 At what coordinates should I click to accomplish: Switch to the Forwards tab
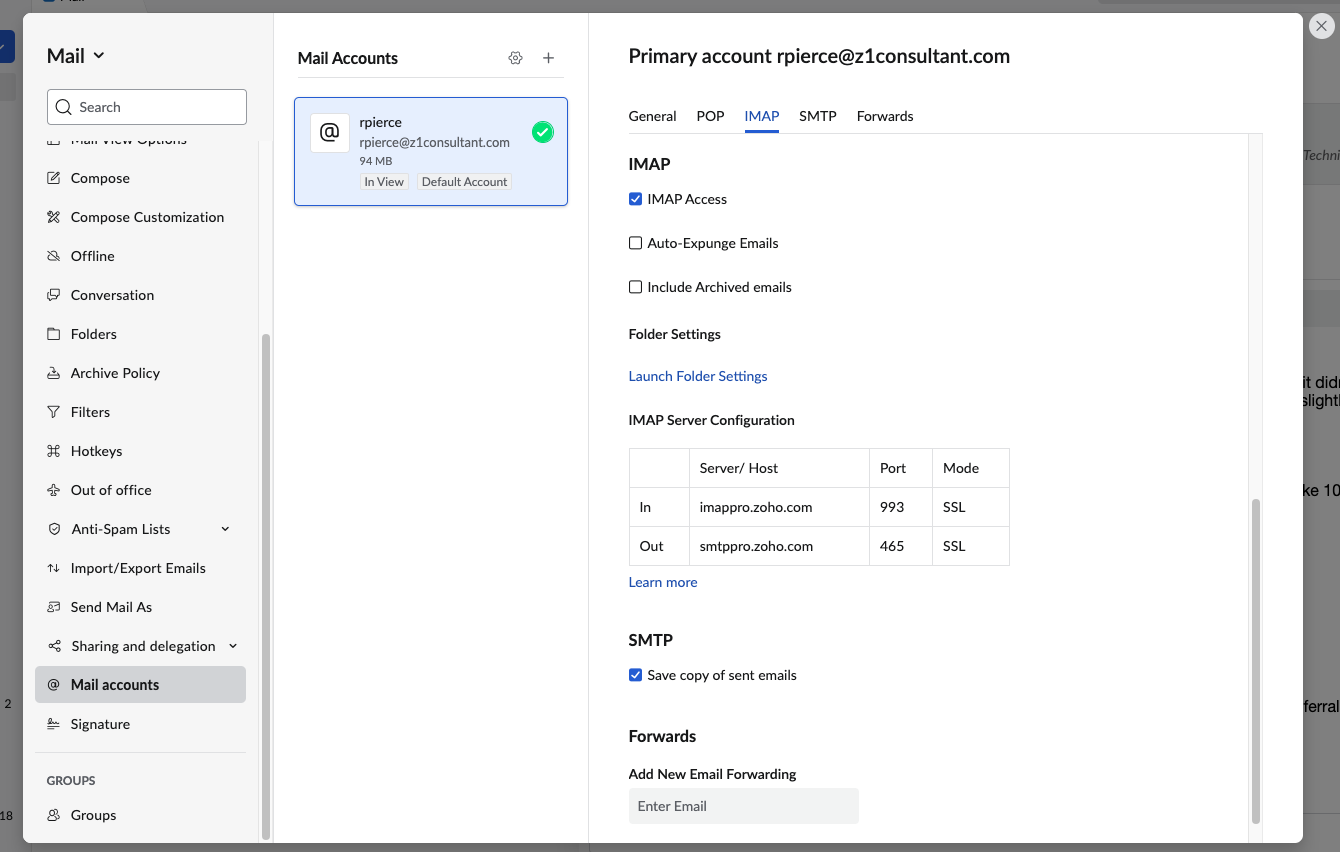885,116
